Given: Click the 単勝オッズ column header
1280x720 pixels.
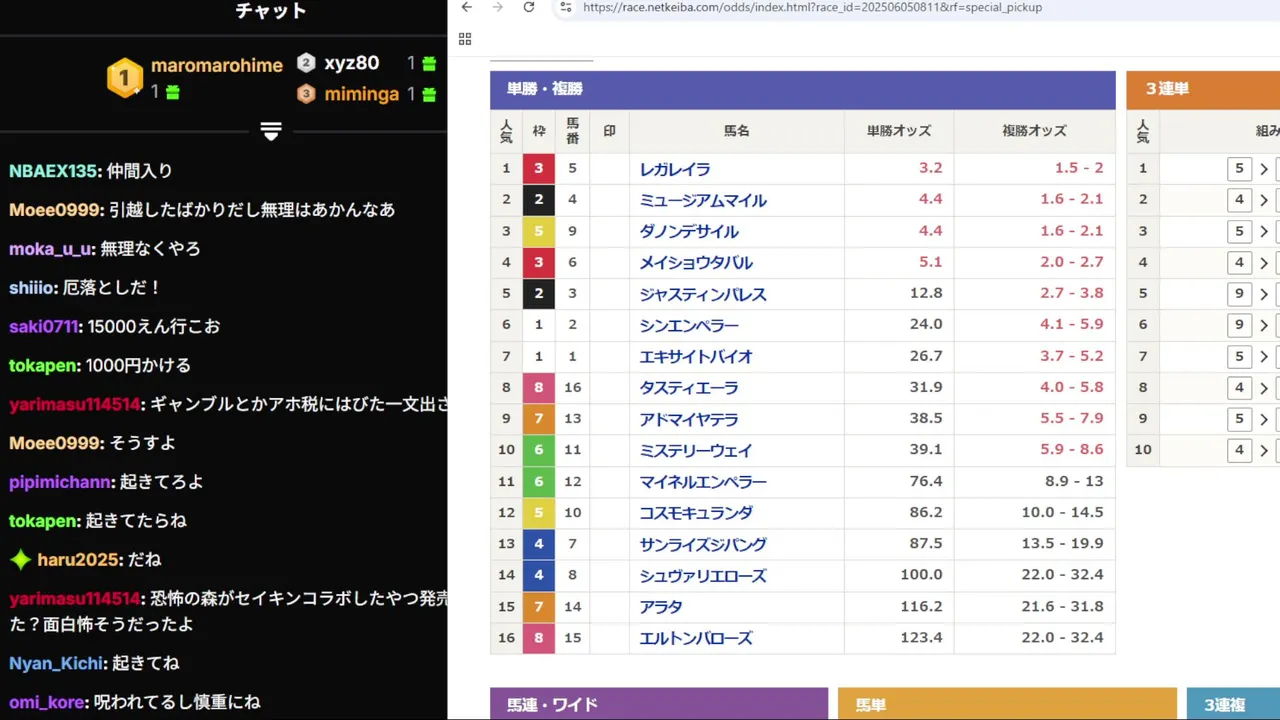Looking at the screenshot, I should [899, 131].
